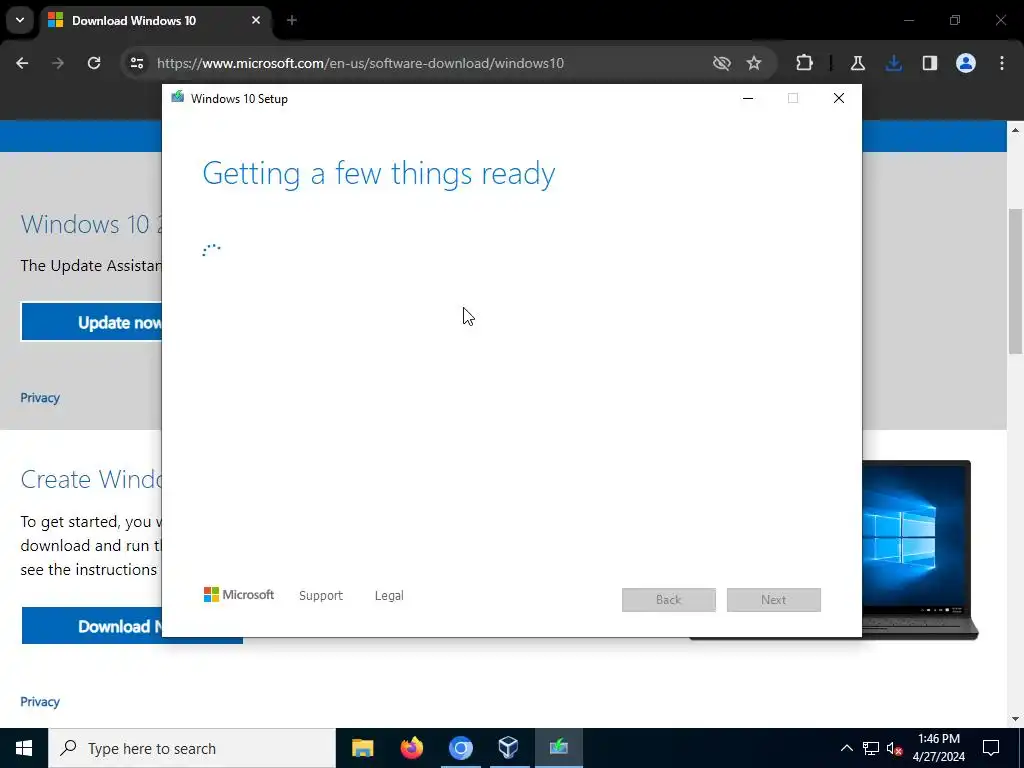Click the Chrome forward arrow
1024x768 pixels.
58,63
